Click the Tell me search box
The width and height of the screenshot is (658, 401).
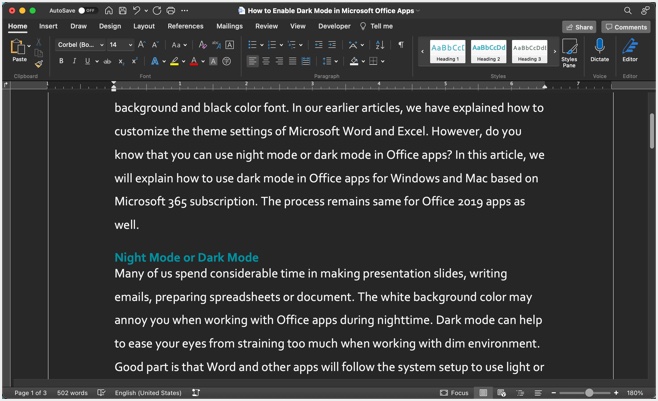coord(376,26)
